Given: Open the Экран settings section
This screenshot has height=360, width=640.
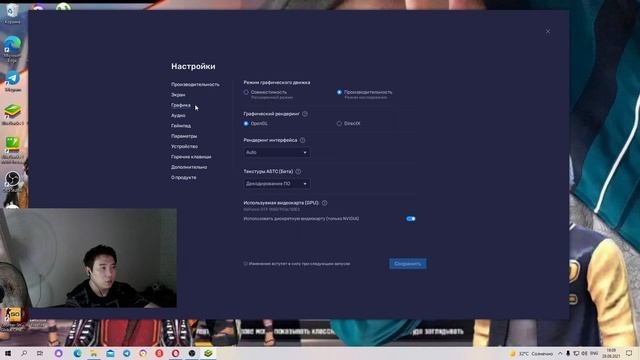Looking at the screenshot, I should [x=178, y=95].
